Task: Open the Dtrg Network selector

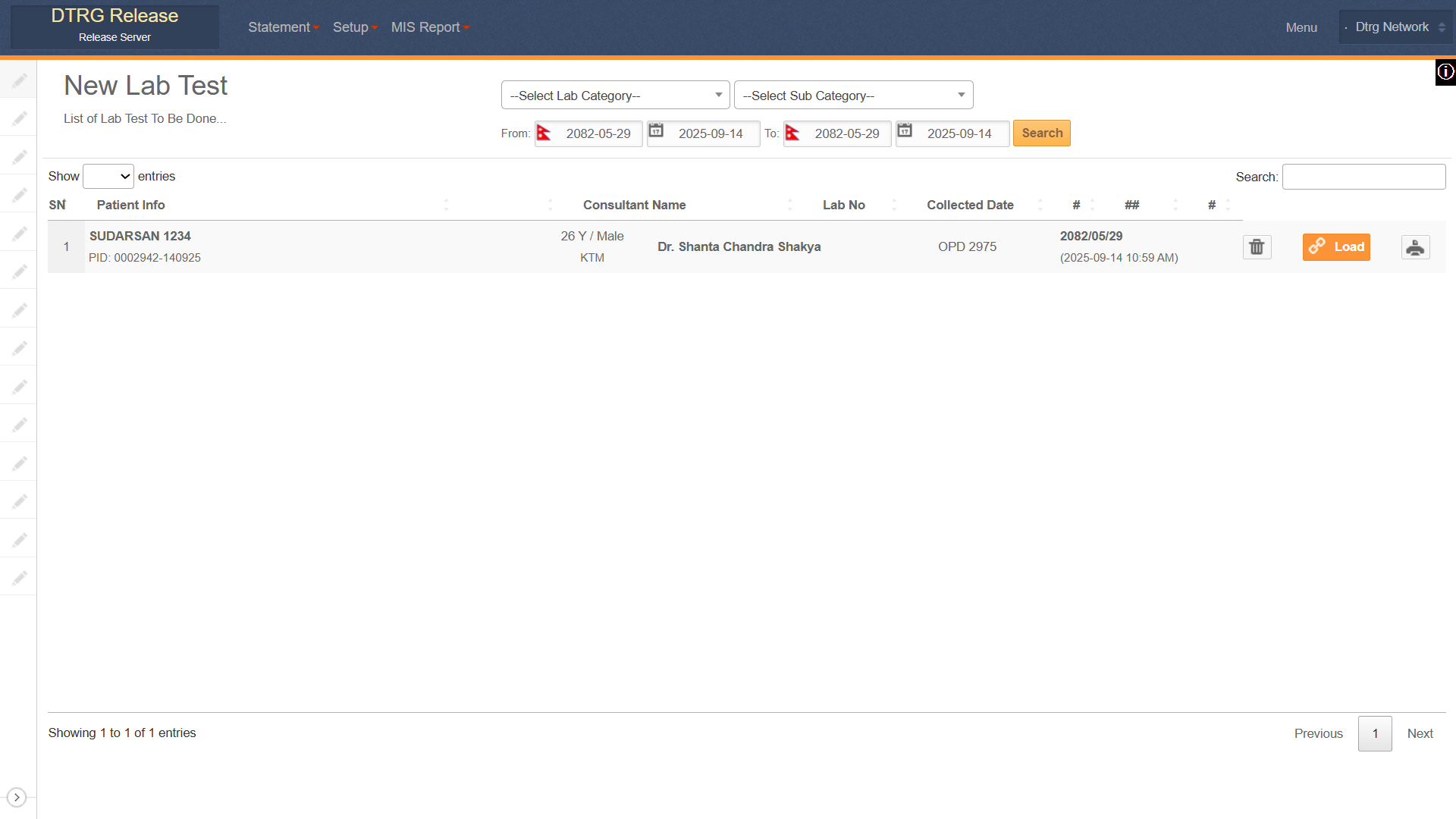Action: pyautogui.click(x=1395, y=27)
